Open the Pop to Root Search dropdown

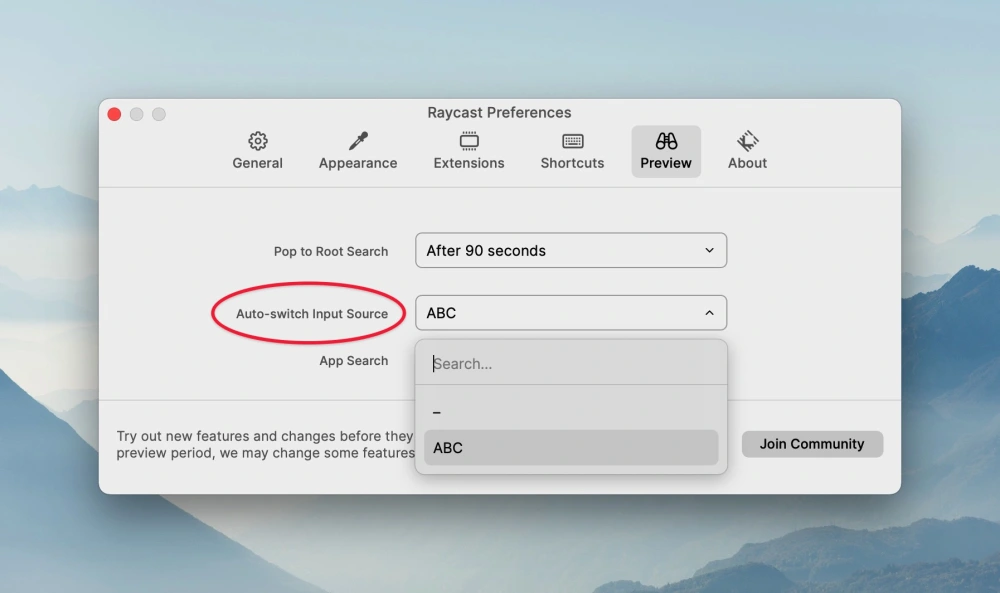571,250
